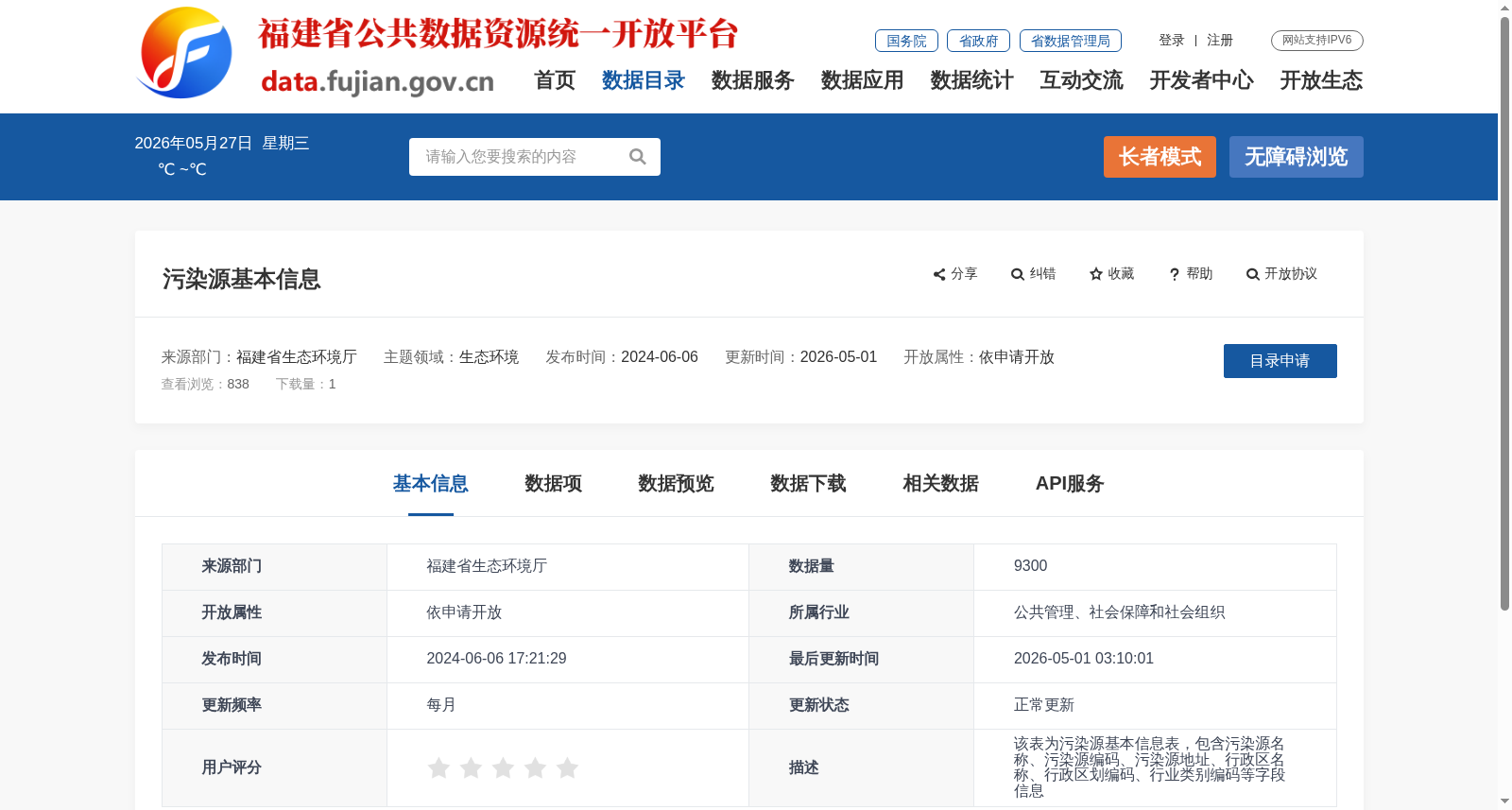Switch to 数据下载 tab
This screenshot has width=1512, height=810.
tap(809, 484)
